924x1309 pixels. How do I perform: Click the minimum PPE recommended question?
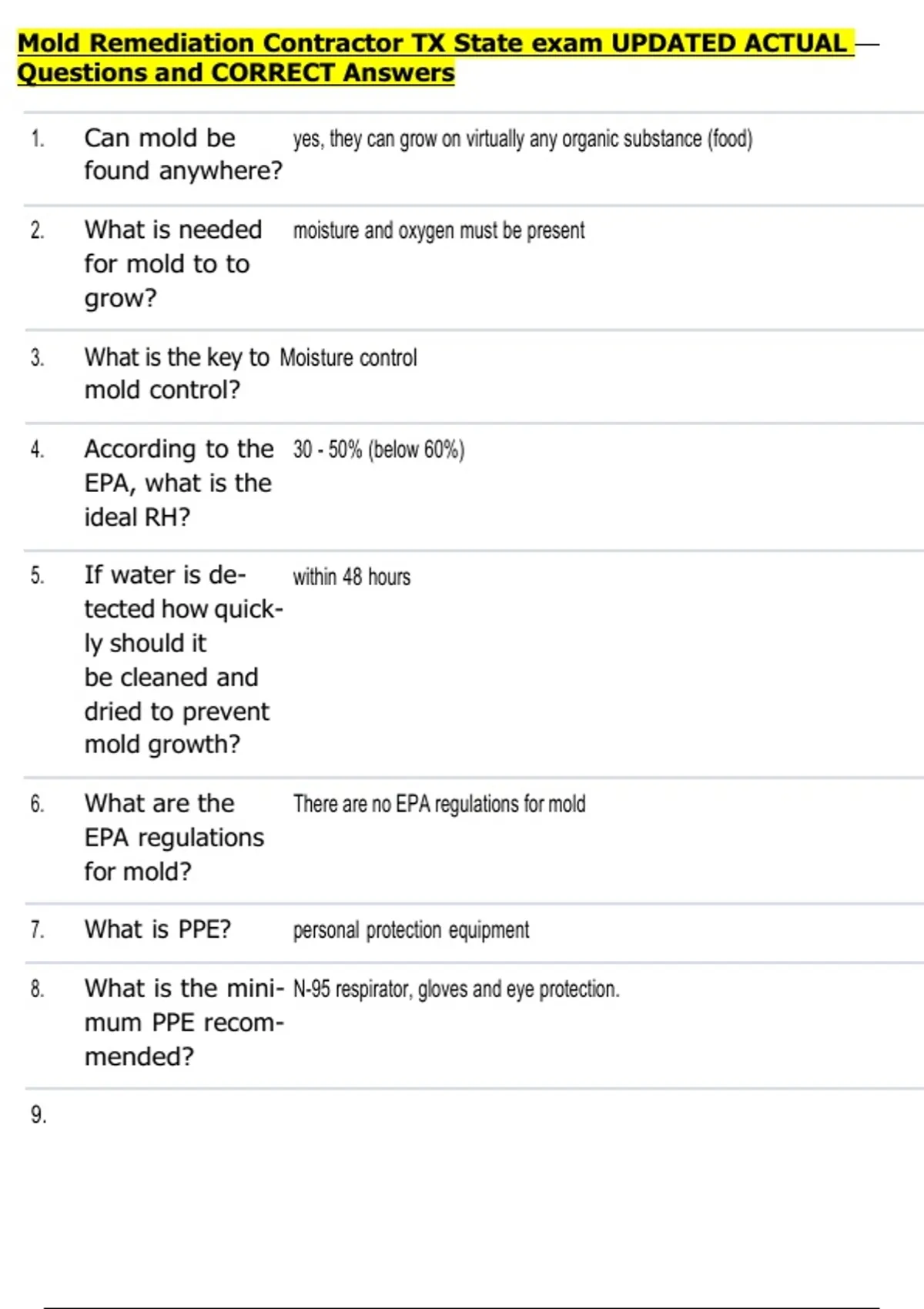(x=183, y=1022)
